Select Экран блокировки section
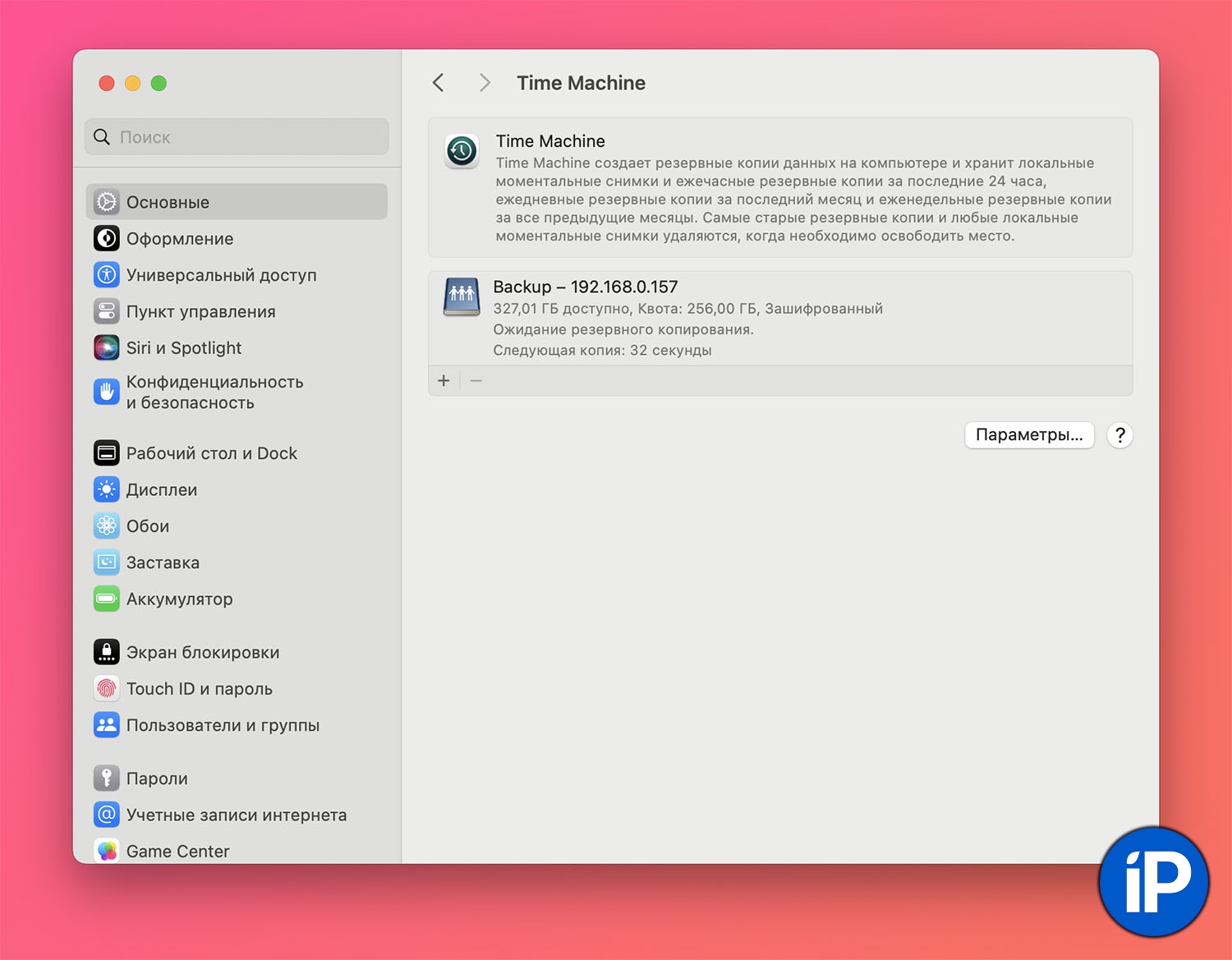The height and width of the screenshot is (960, 1232). pyautogui.click(x=237, y=652)
